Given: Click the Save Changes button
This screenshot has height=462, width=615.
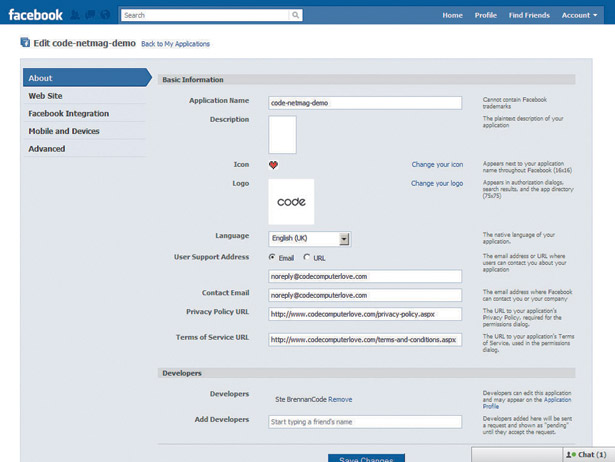Looking at the screenshot, I should [366, 458].
